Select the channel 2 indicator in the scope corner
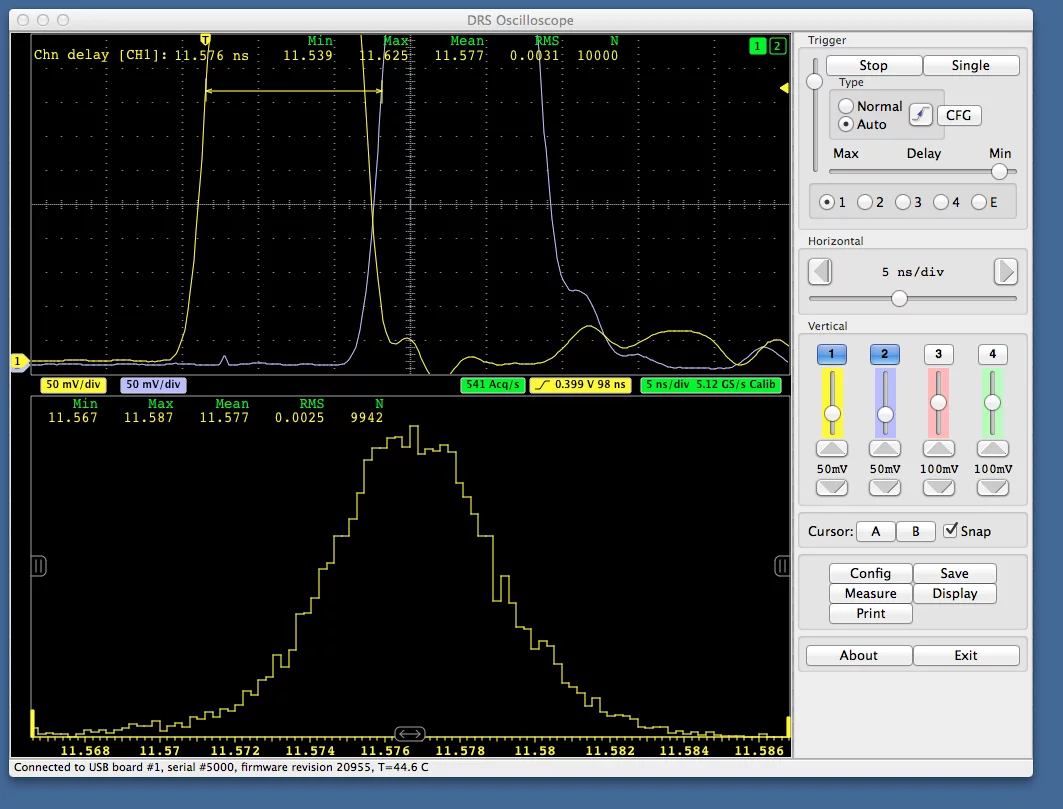The height and width of the screenshot is (809, 1063). (x=776, y=46)
